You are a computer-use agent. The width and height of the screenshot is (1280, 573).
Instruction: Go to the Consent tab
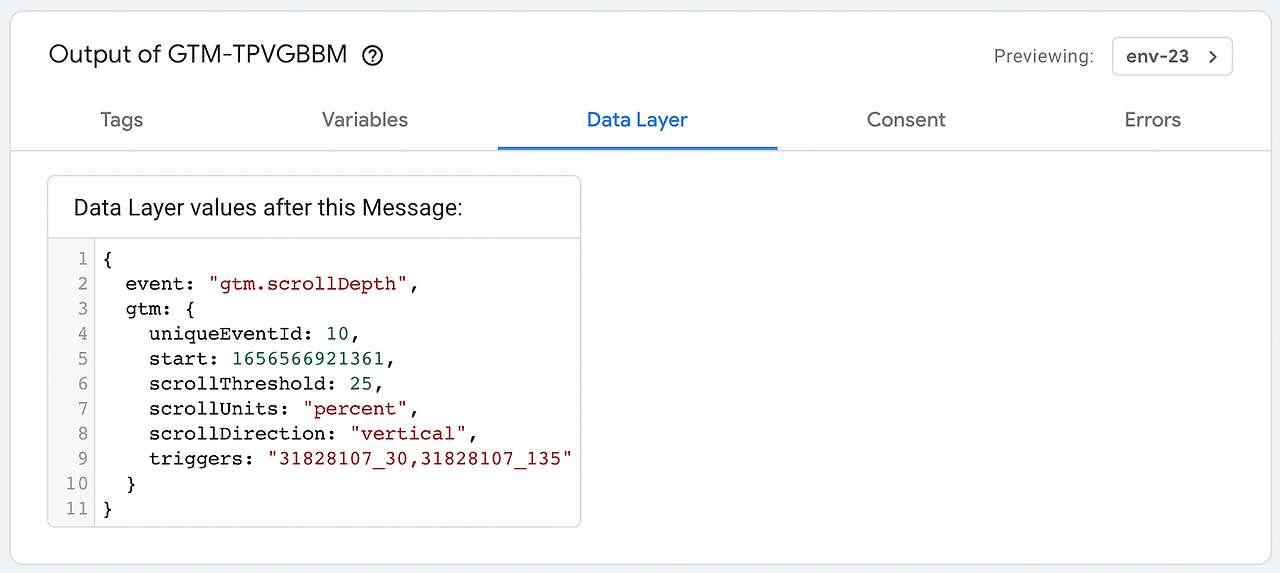coord(906,120)
